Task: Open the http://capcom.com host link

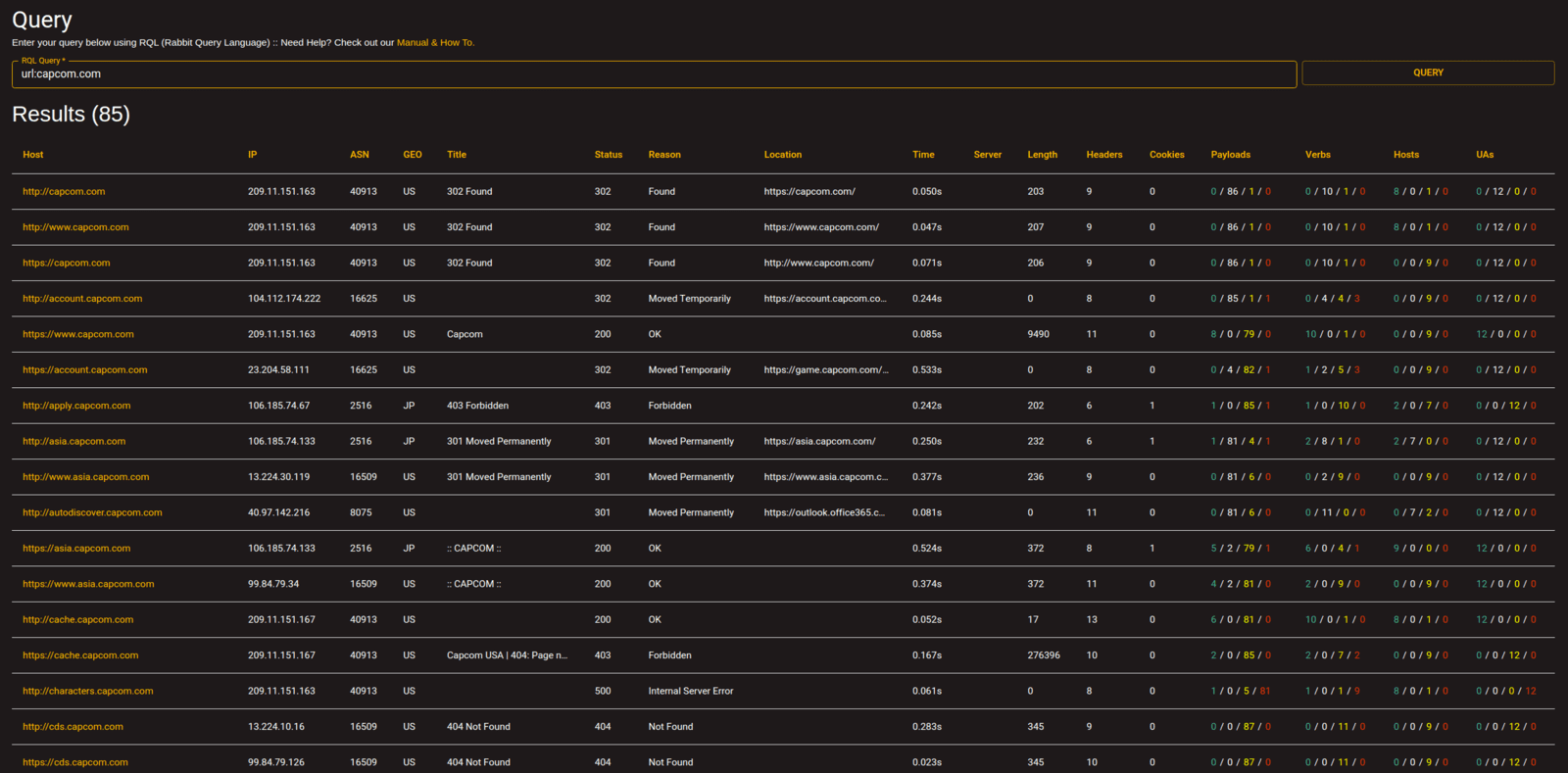Action: (x=64, y=191)
